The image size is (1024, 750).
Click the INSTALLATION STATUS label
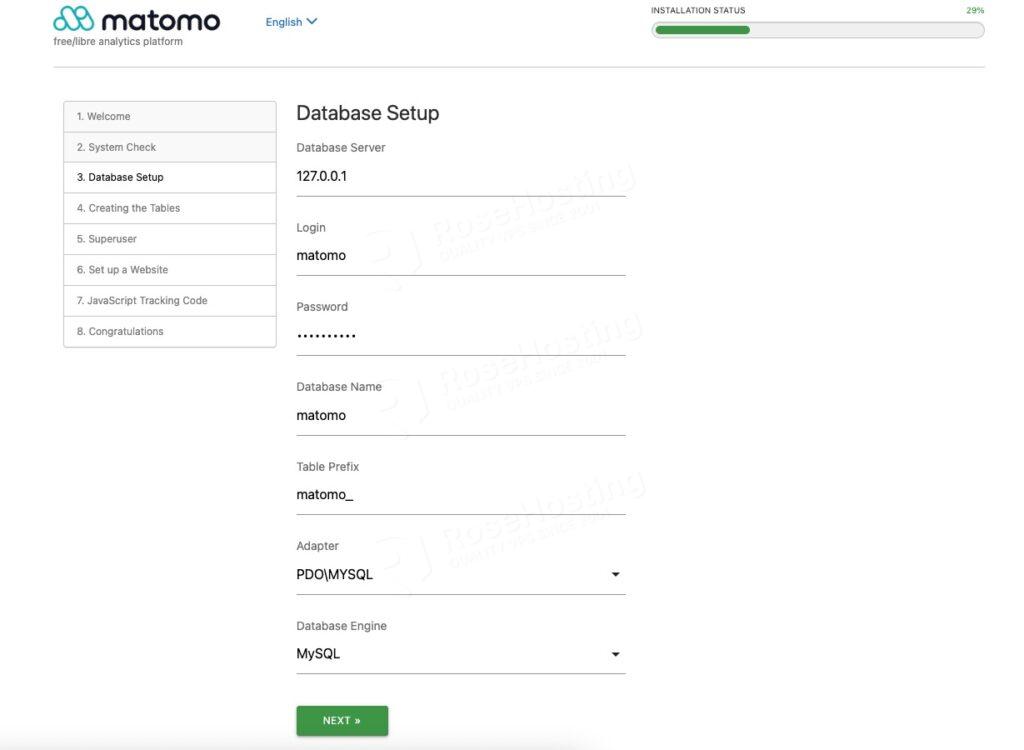pyautogui.click(x=698, y=10)
